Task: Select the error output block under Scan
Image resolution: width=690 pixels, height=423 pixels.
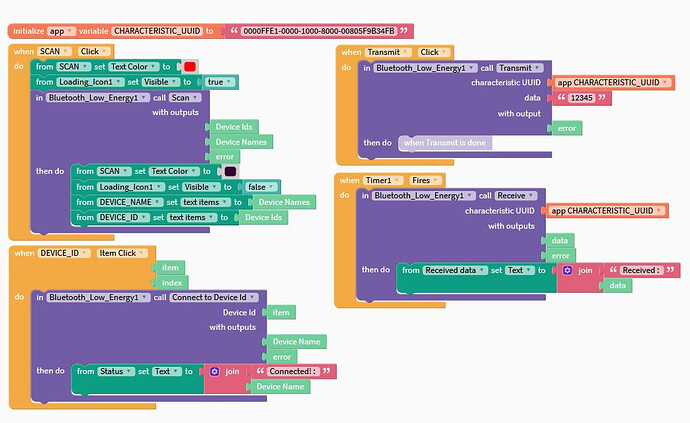Action: (224, 157)
